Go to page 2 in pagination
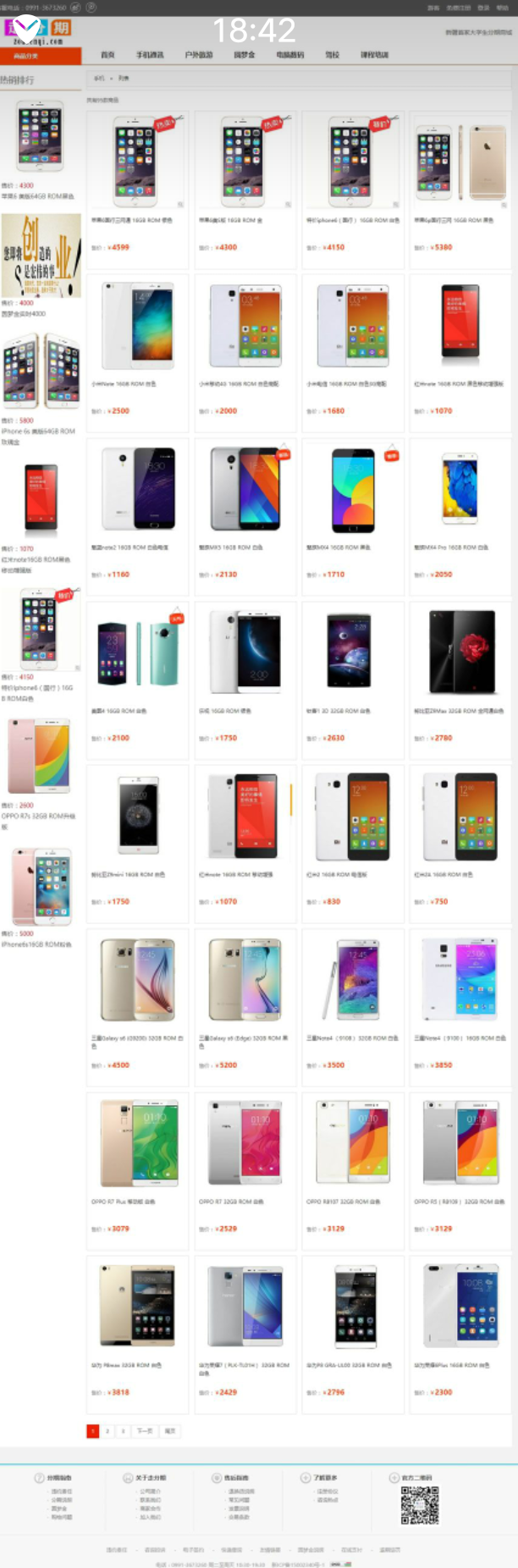This screenshot has height=1568, width=518. coord(107,1431)
